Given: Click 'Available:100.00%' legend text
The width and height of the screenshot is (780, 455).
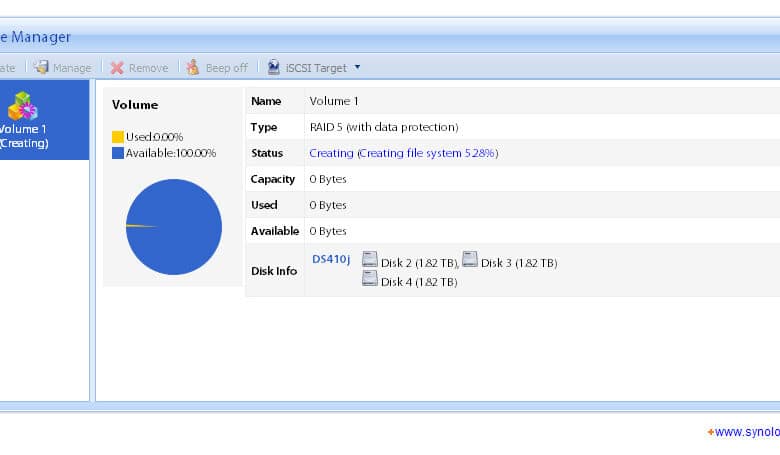Looking at the screenshot, I should pyautogui.click(x=171, y=153).
